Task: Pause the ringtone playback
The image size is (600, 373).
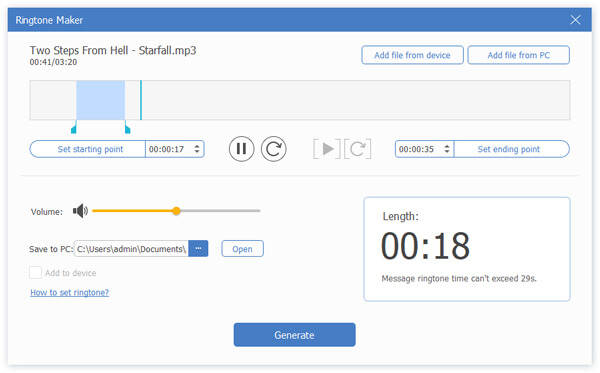Action: (x=241, y=149)
